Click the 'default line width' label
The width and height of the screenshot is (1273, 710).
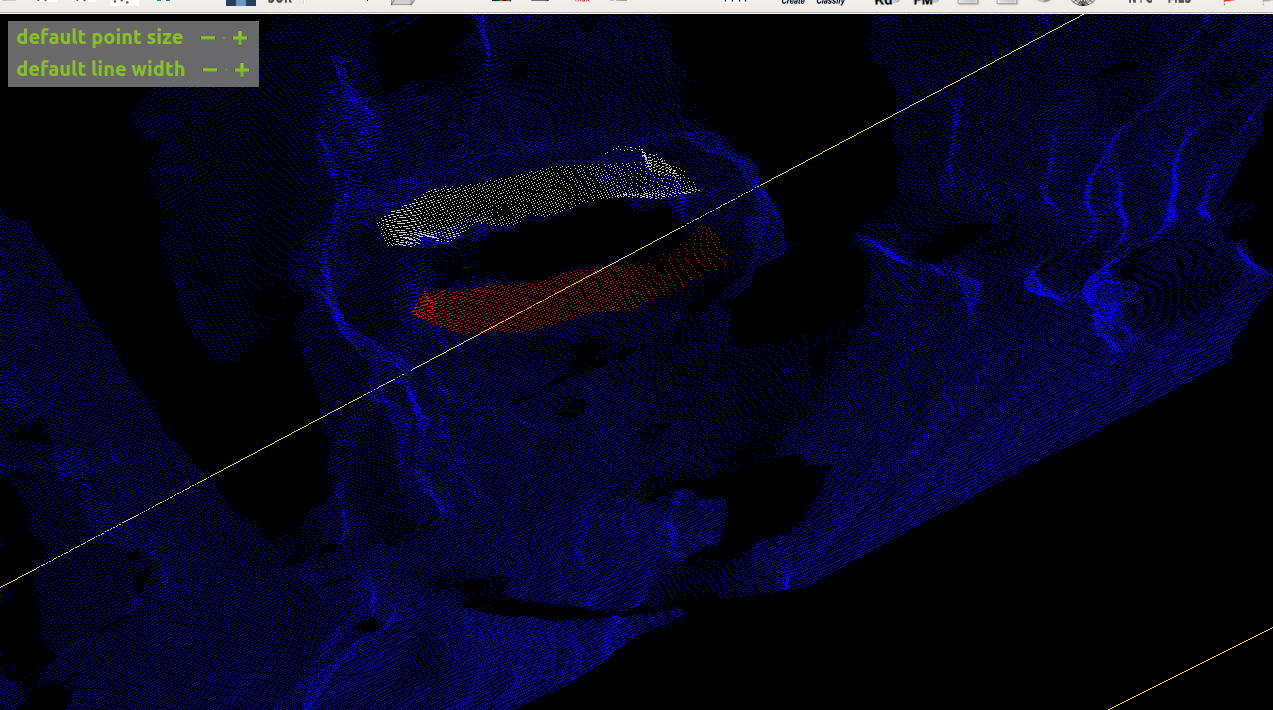pyautogui.click(x=101, y=69)
